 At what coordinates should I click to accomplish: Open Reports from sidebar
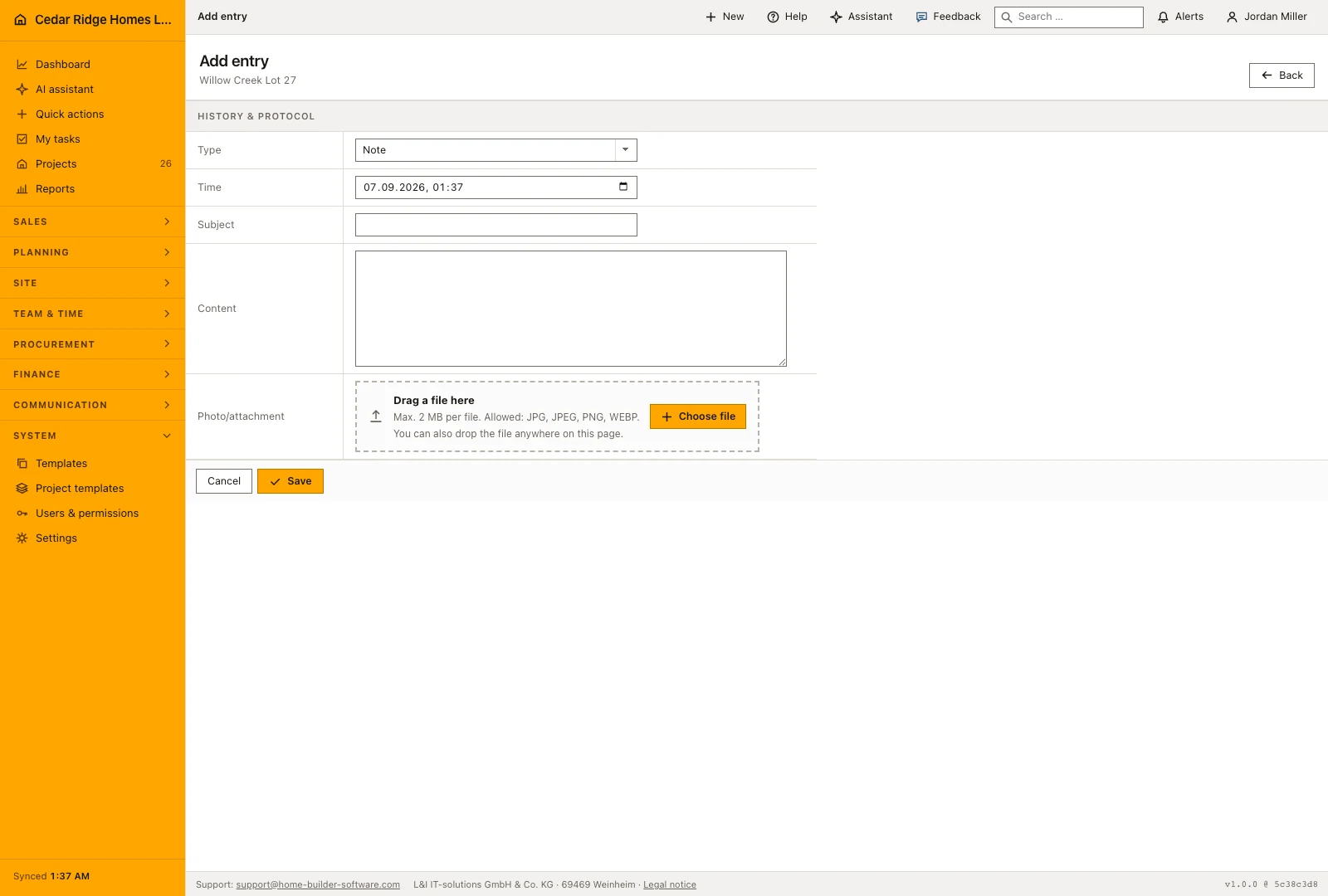click(x=92, y=188)
